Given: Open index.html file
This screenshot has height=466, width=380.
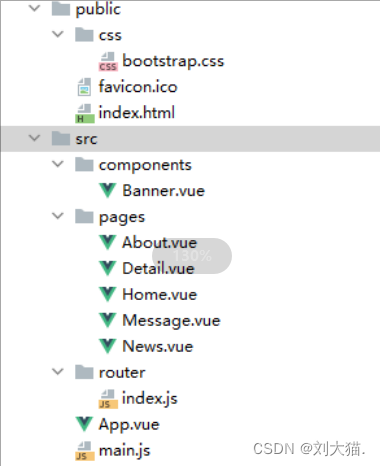Looking at the screenshot, I should click(x=137, y=113).
